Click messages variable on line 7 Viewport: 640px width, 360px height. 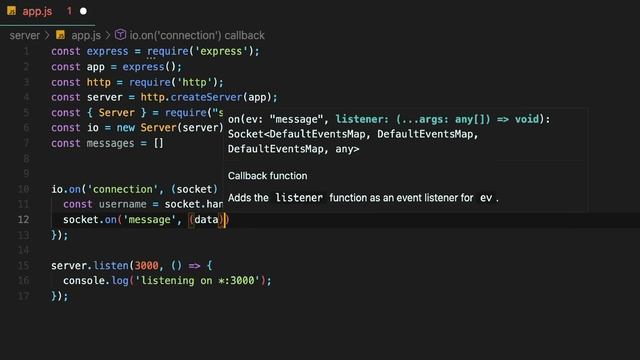pyautogui.click(x=110, y=144)
